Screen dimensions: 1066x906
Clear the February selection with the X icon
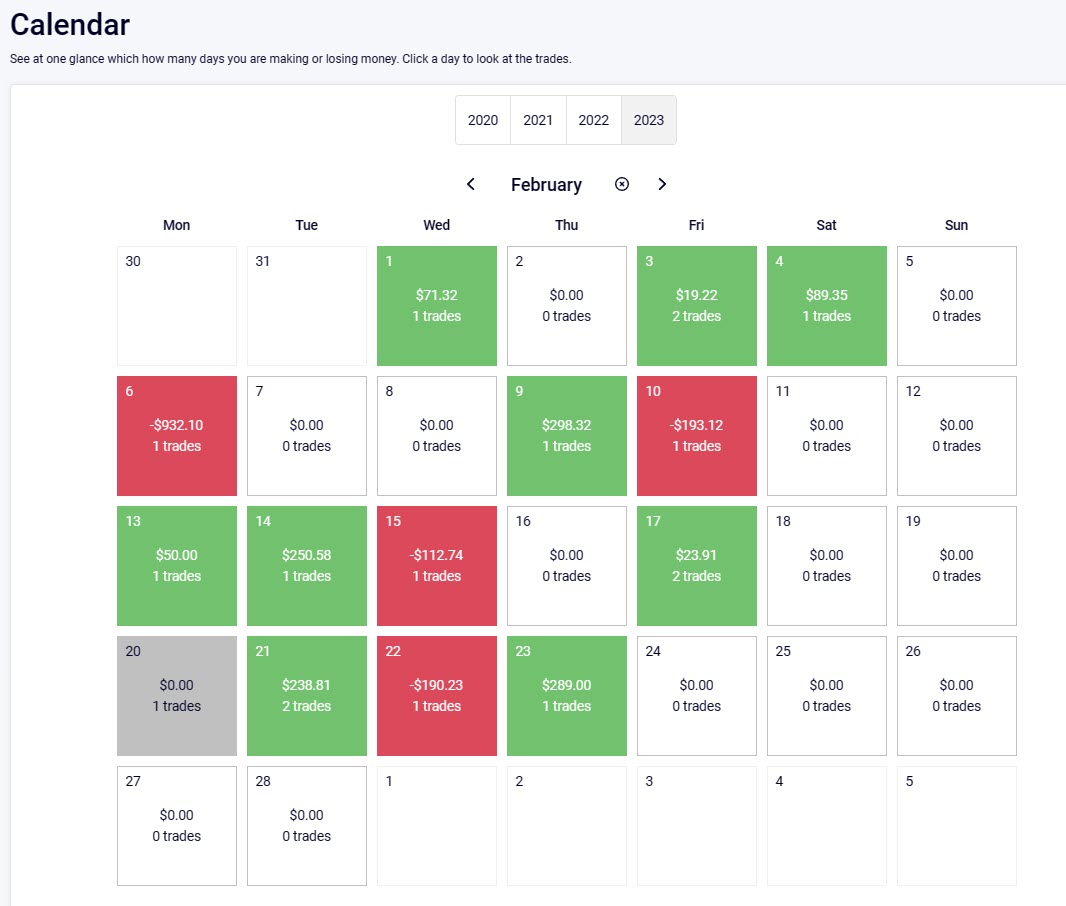click(622, 184)
